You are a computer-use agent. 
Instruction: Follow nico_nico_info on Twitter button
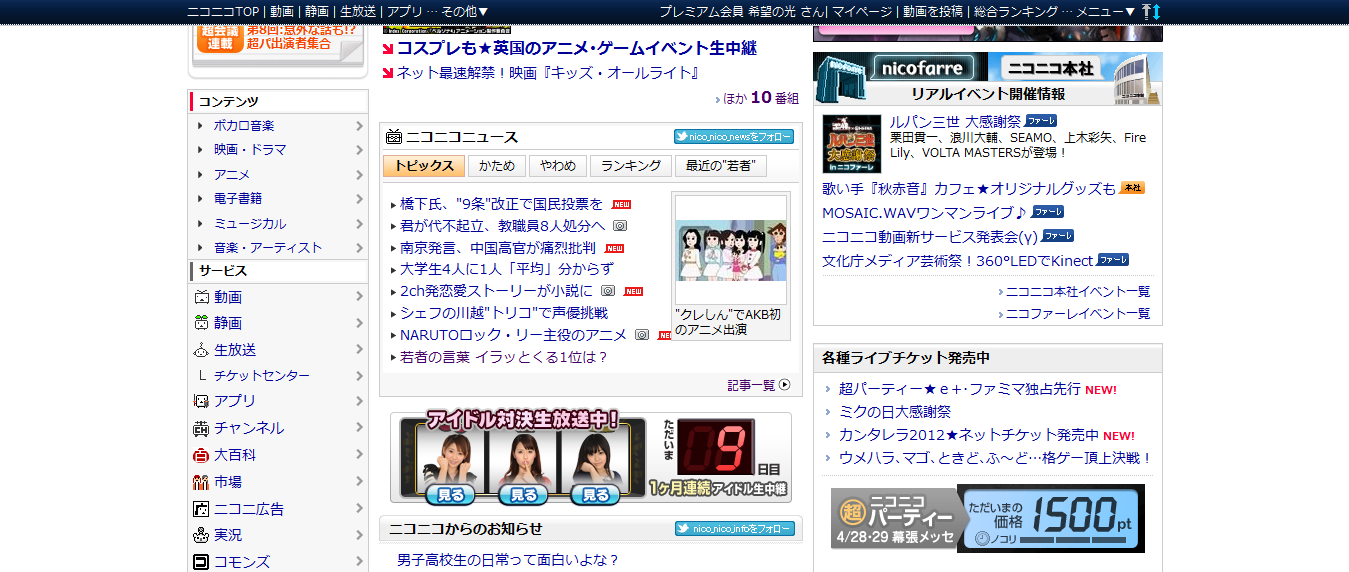pyautogui.click(x=734, y=529)
